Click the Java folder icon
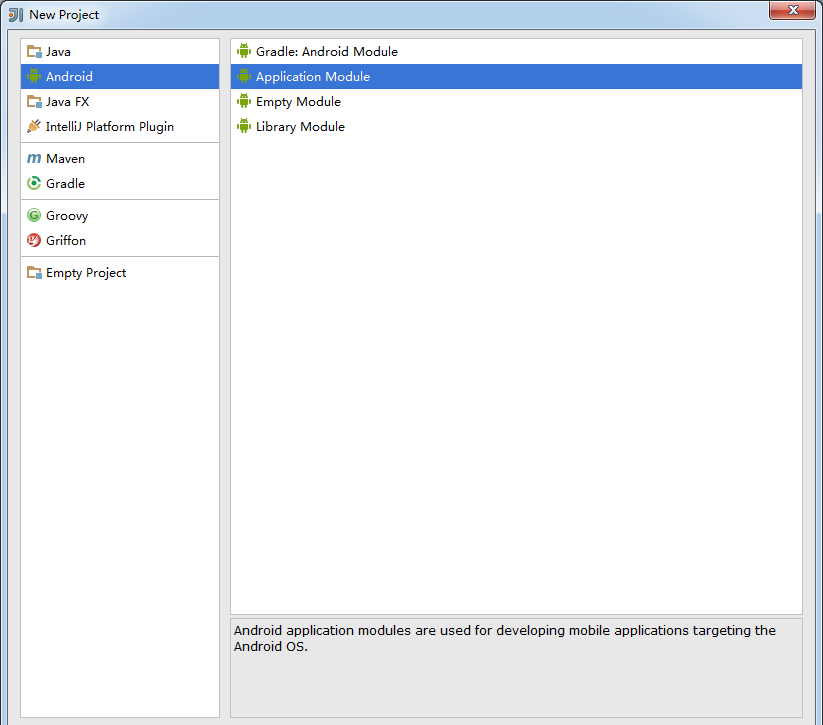Image resolution: width=823 pixels, height=725 pixels. tap(34, 51)
